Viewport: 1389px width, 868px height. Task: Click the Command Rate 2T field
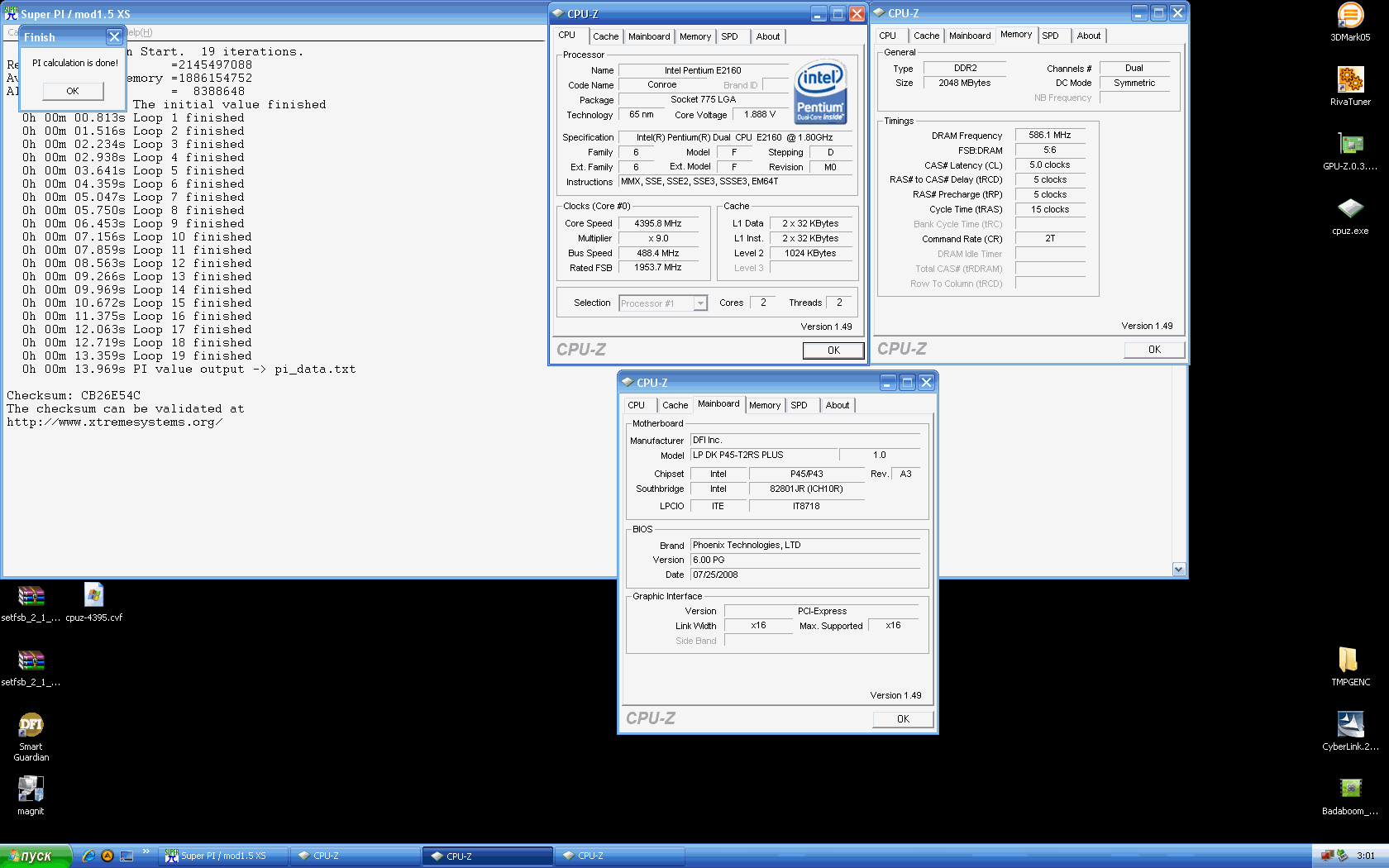click(1050, 238)
